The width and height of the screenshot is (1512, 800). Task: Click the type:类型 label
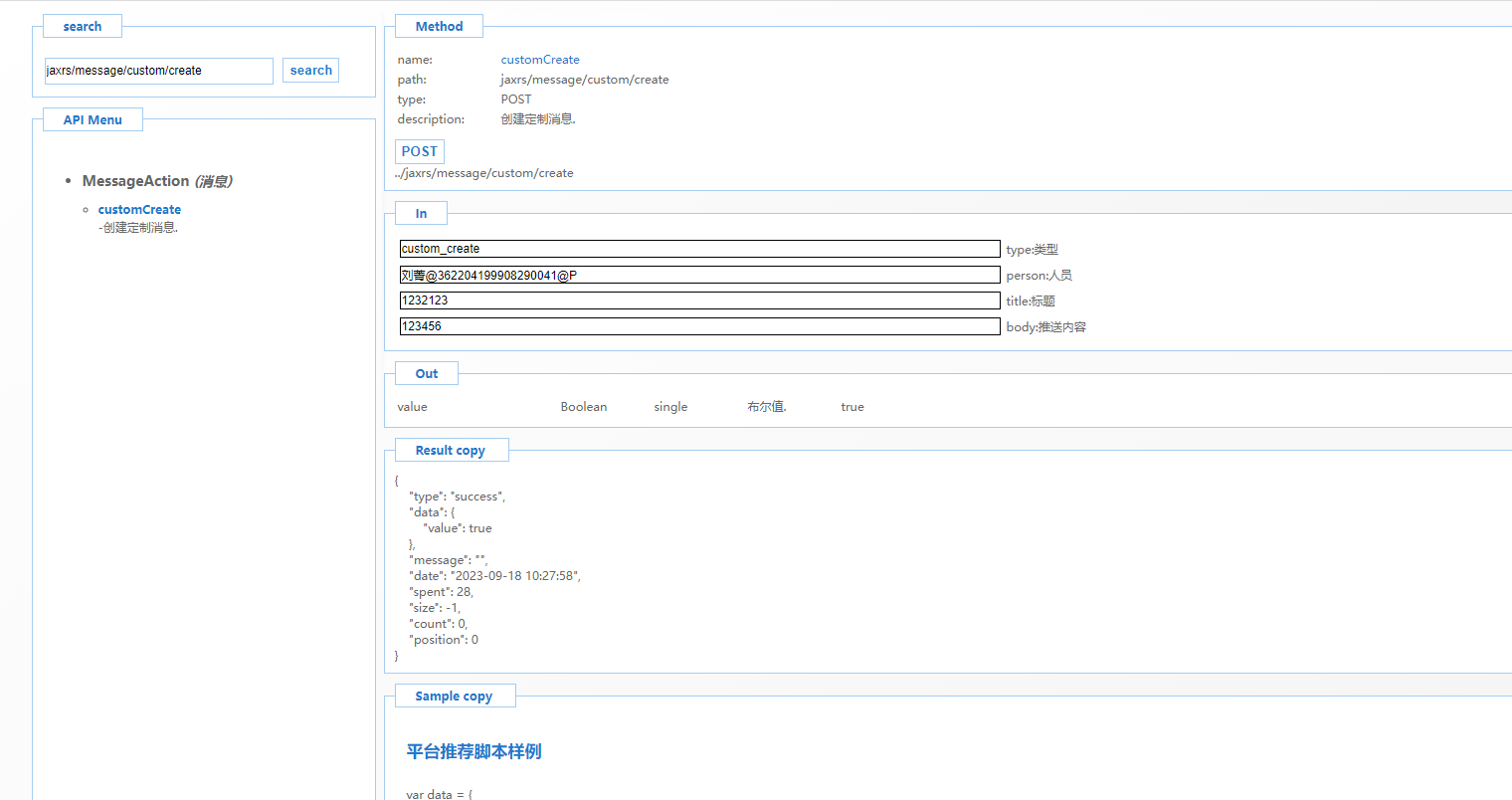pyautogui.click(x=1033, y=250)
